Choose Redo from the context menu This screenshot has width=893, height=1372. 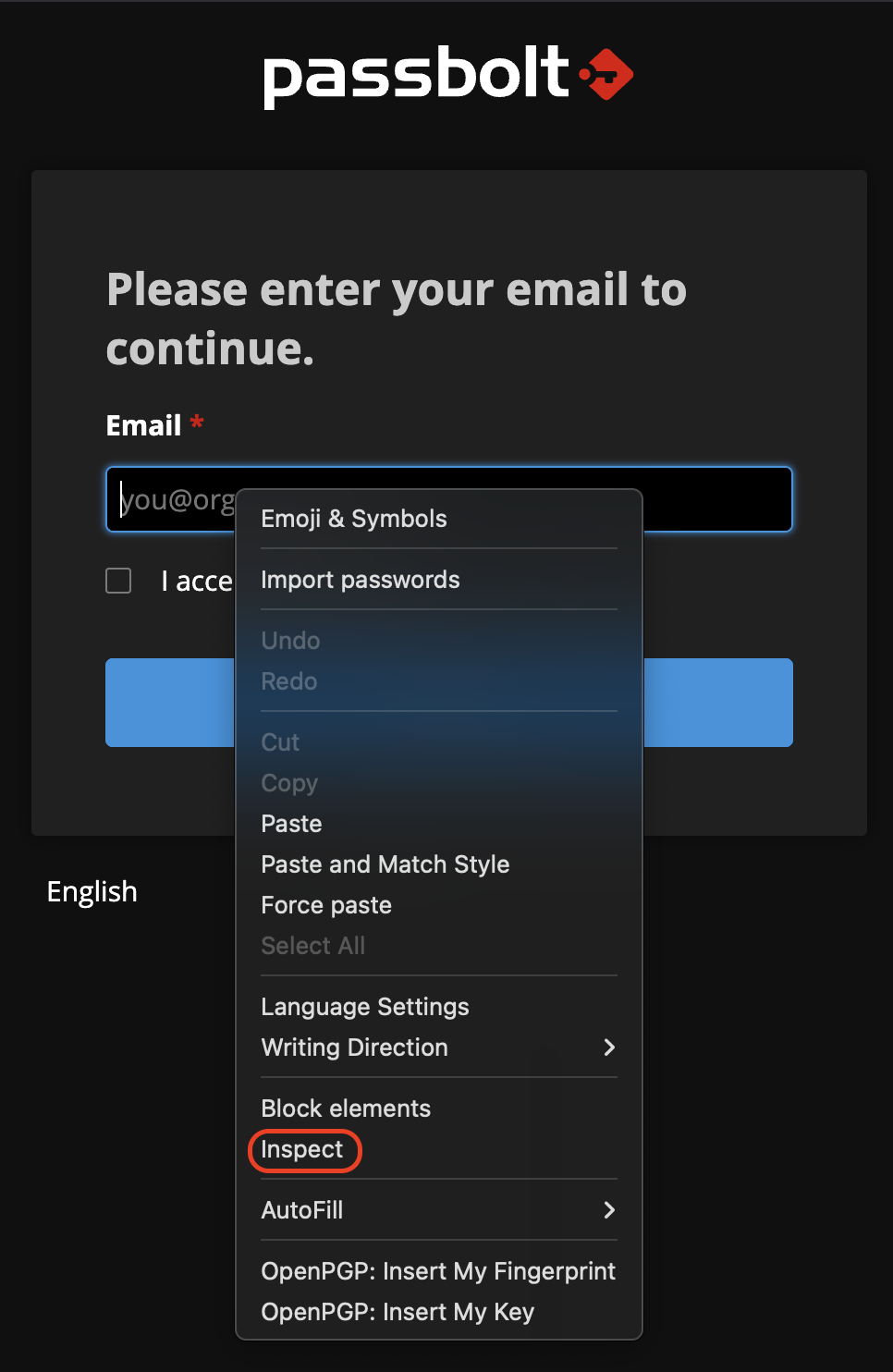288,681
